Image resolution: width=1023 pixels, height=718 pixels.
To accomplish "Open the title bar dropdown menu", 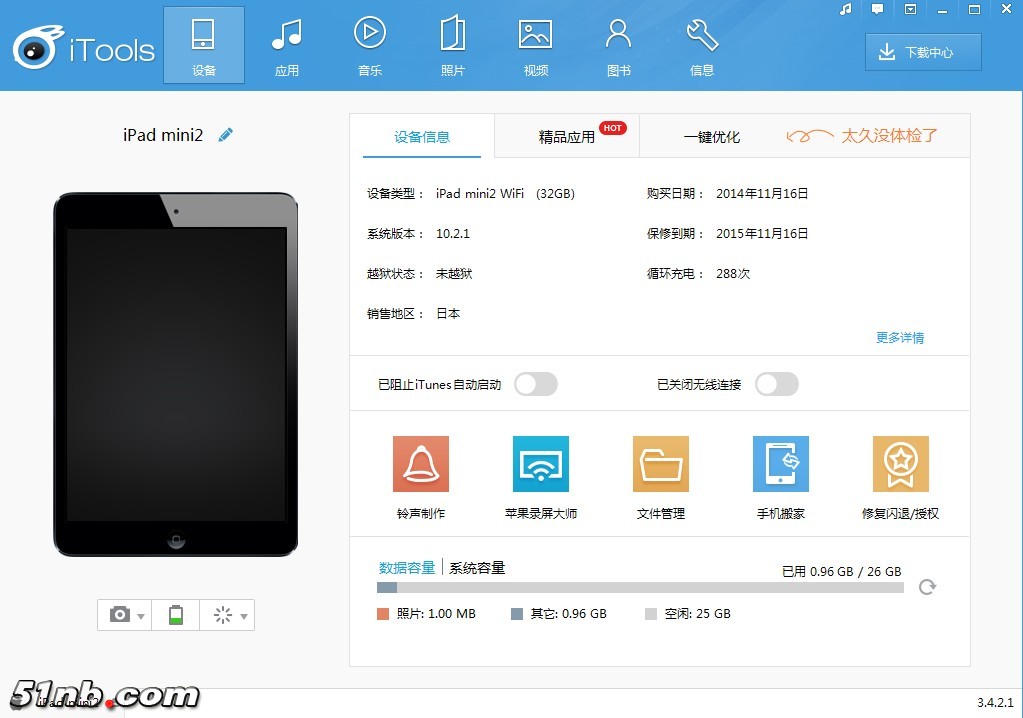I will click(910, 9).
